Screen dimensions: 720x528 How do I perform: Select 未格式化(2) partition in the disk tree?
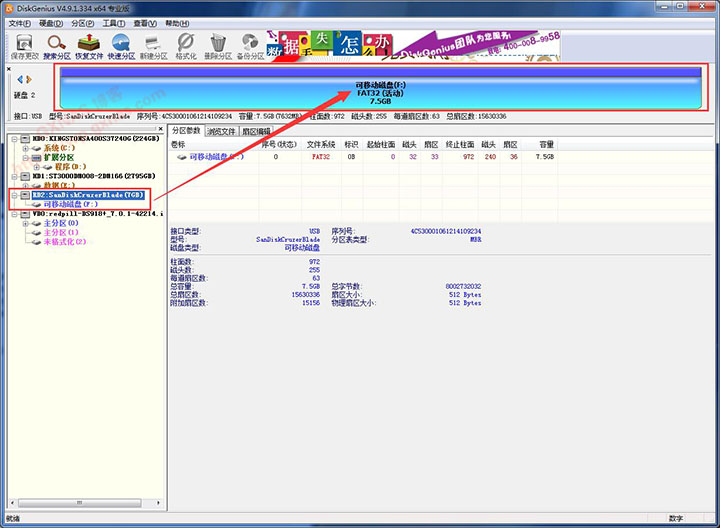[64, 241]
